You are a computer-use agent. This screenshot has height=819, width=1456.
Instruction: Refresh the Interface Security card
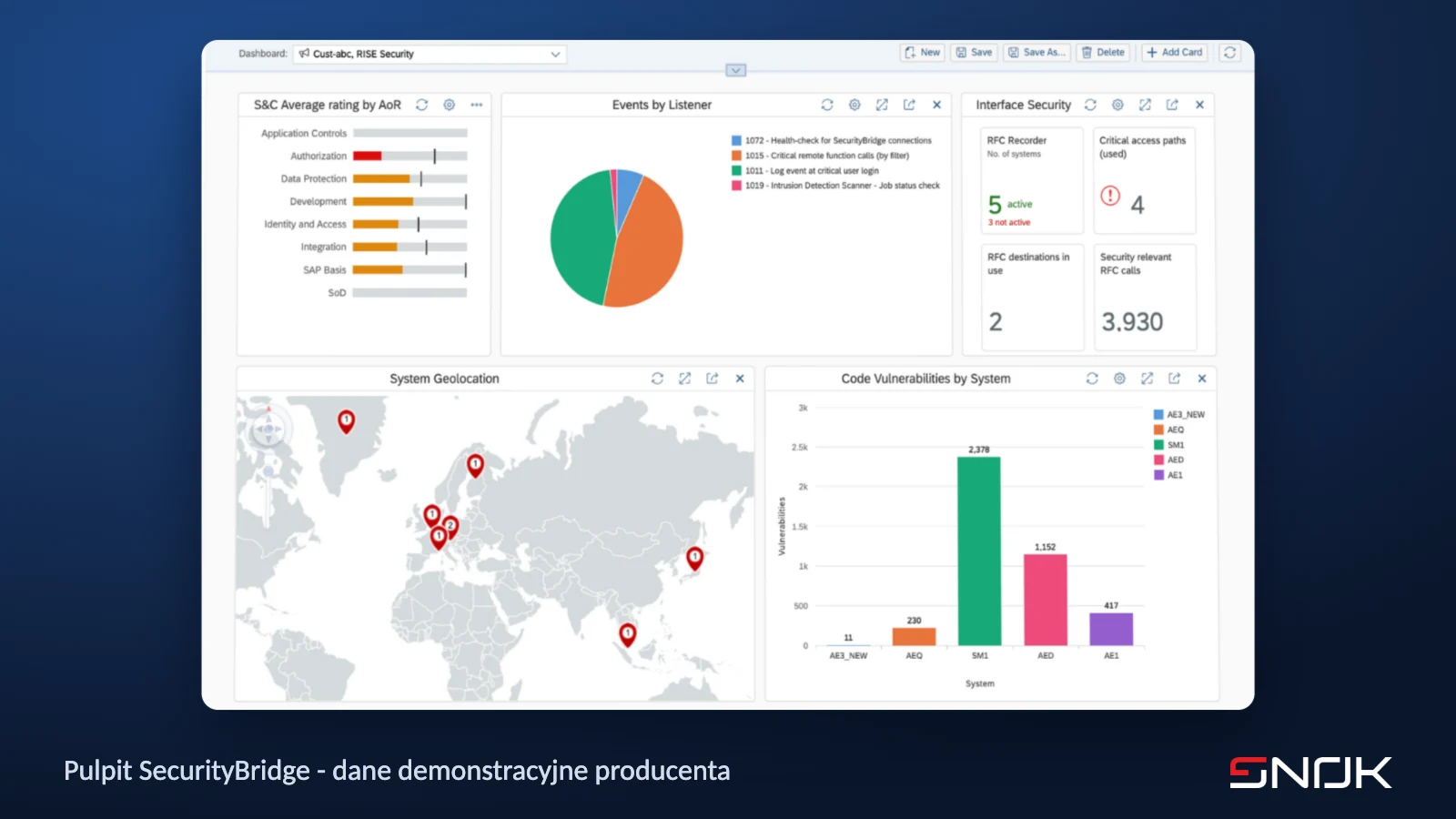tap(1090, 105)
